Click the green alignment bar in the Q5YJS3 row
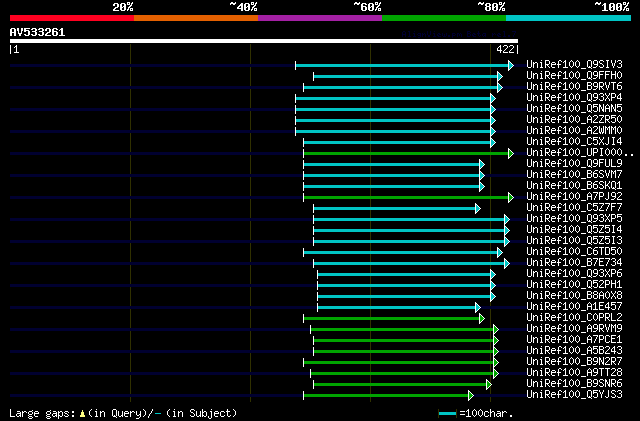Screen dimensions: 640x421 (x=386, y=396)
